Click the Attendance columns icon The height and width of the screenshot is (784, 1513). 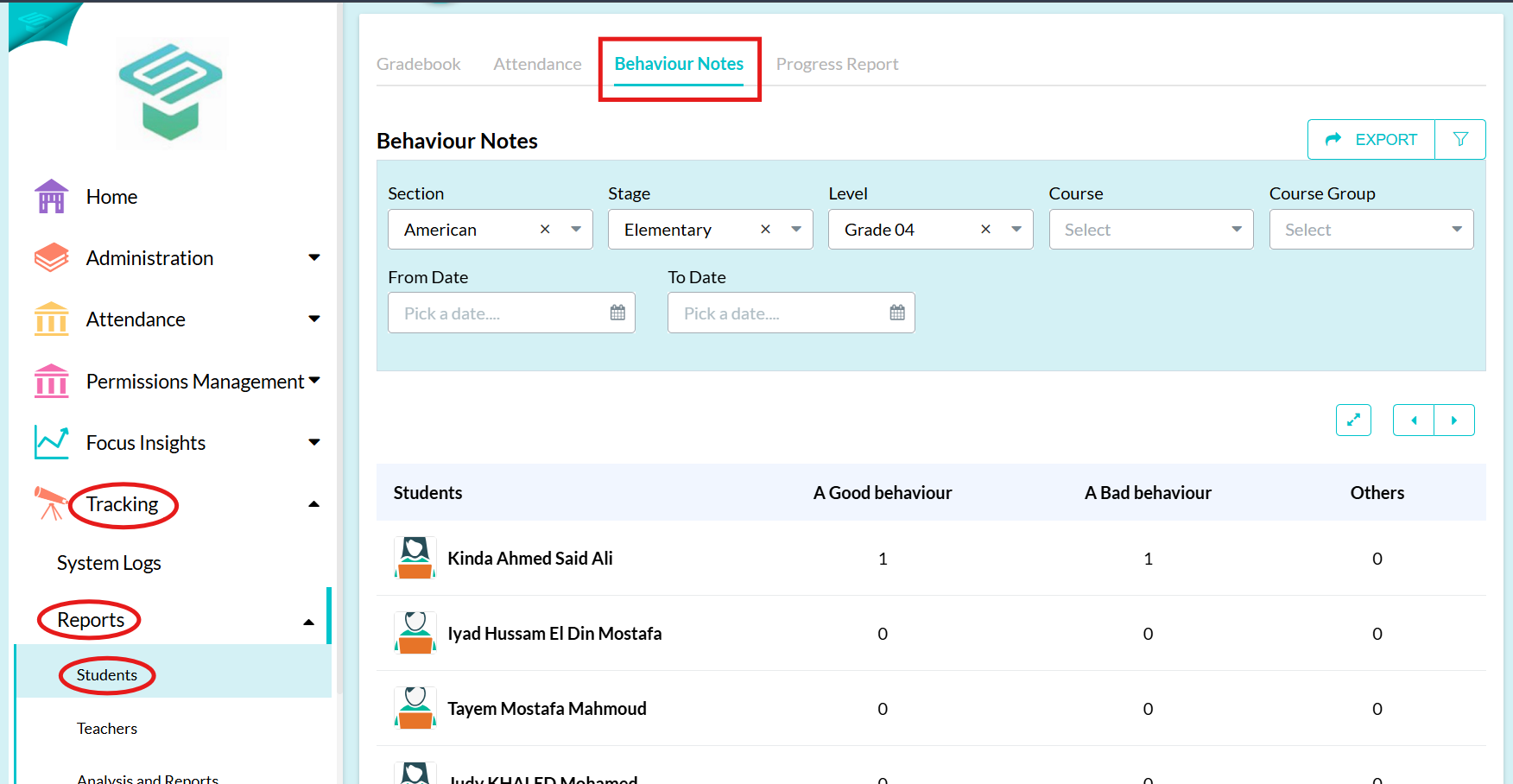point(52,319)
